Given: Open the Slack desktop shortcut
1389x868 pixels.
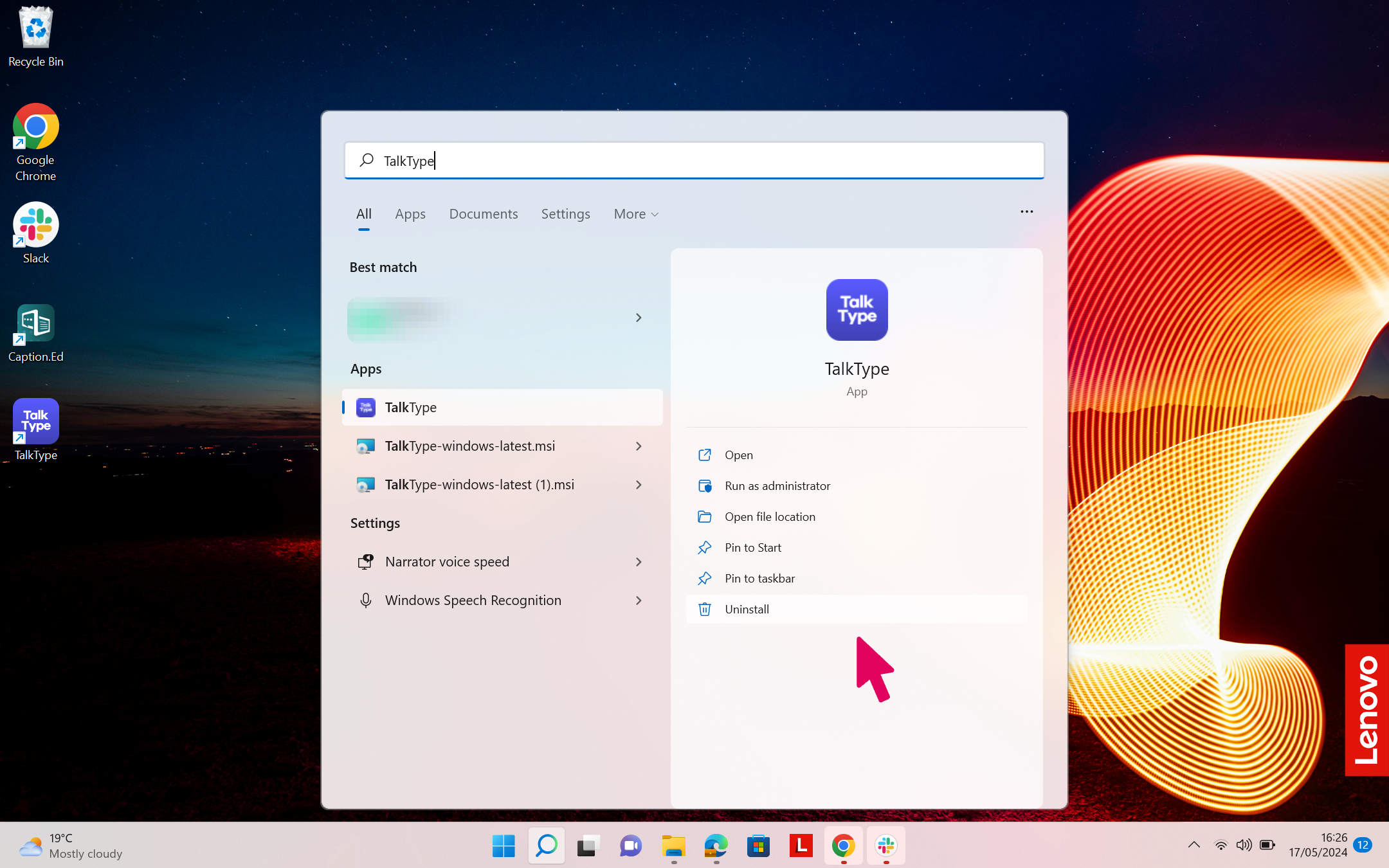Looking at the screenshot, I should [36, 233].
